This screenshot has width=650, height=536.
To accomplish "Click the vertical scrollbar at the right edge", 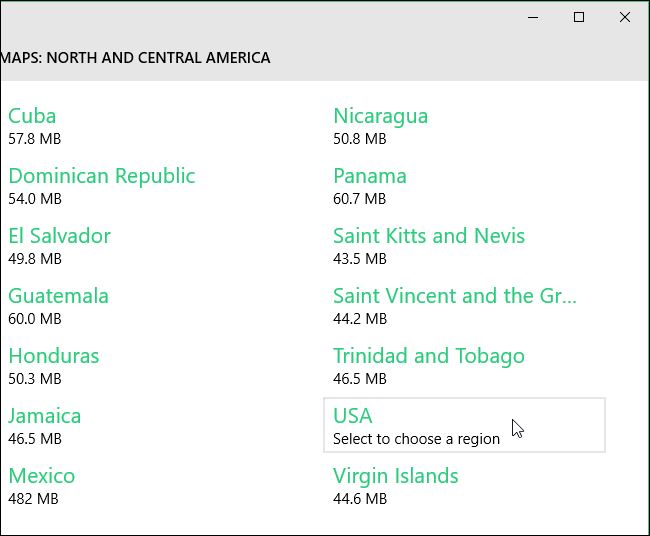I will click(644, 300).
